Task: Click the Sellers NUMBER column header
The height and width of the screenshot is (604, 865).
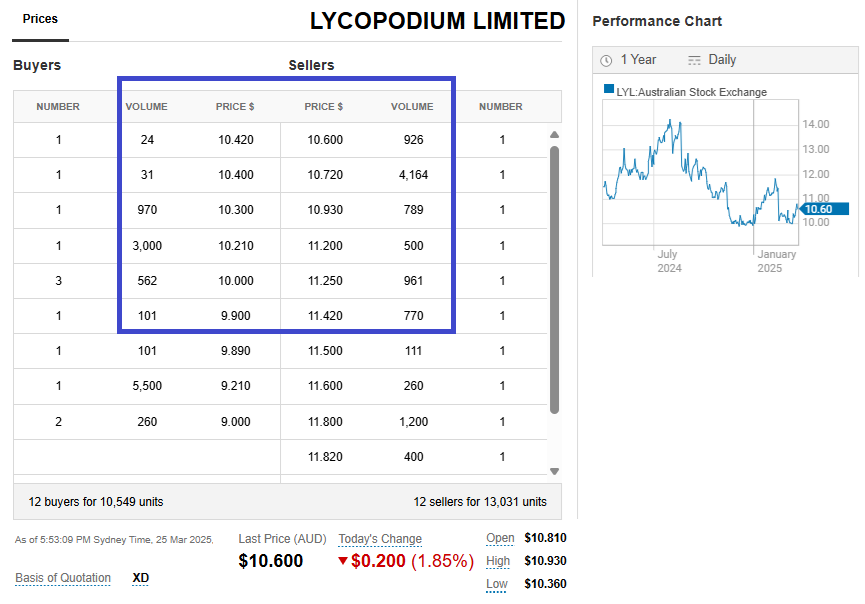Action: click(x=501, y=107)
